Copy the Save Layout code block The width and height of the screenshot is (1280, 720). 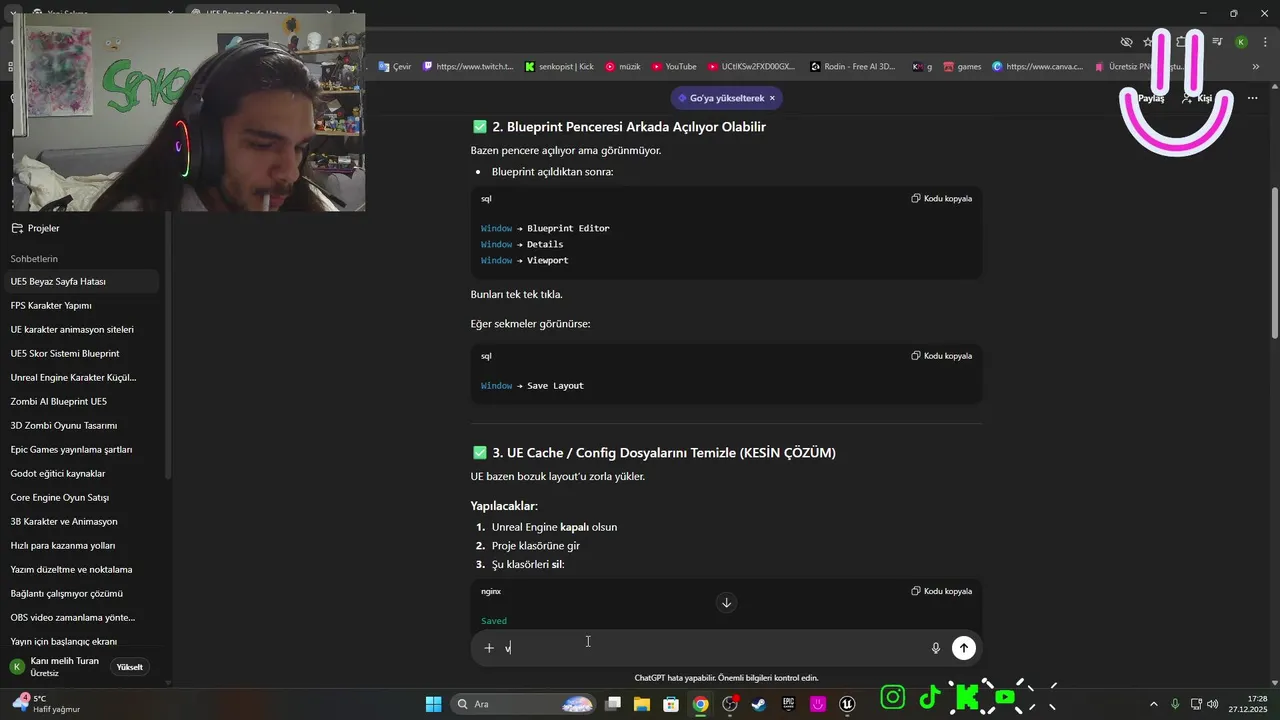(942, 355)
